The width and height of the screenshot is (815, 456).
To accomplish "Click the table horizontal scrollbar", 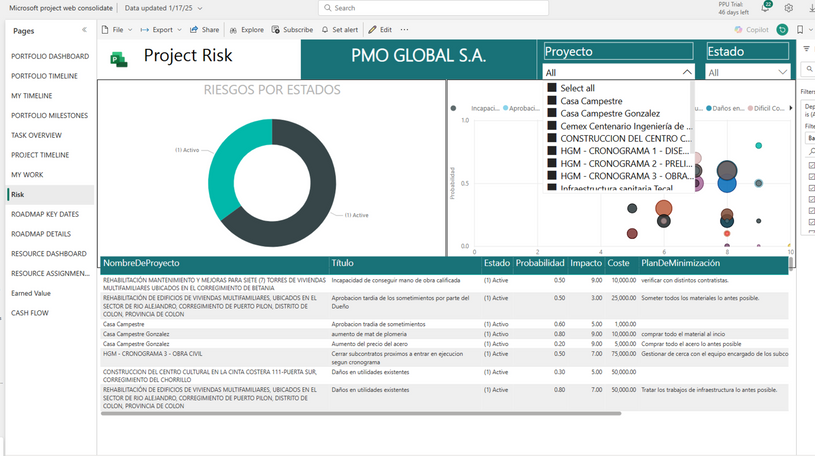I will click(x=361, y=413).
